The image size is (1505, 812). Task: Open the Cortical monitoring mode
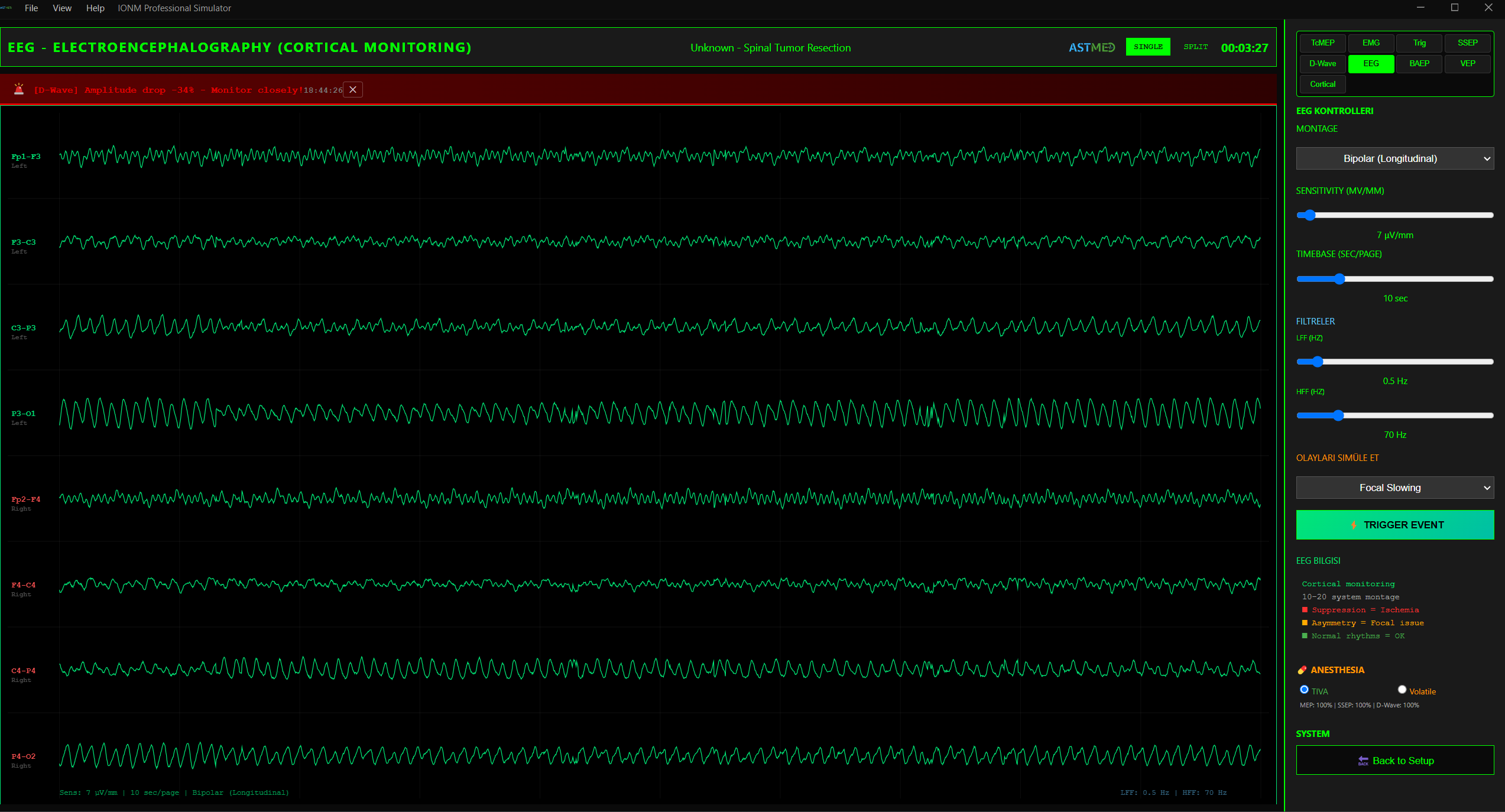click(1322, 84)
